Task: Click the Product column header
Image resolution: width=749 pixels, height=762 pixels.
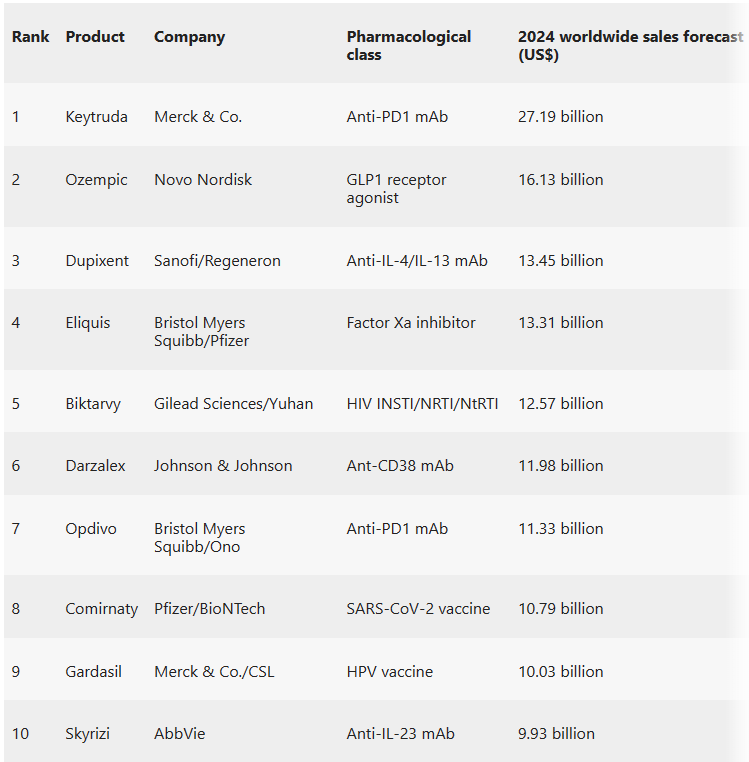Action: pyautogui.click(x=95, y=37)
